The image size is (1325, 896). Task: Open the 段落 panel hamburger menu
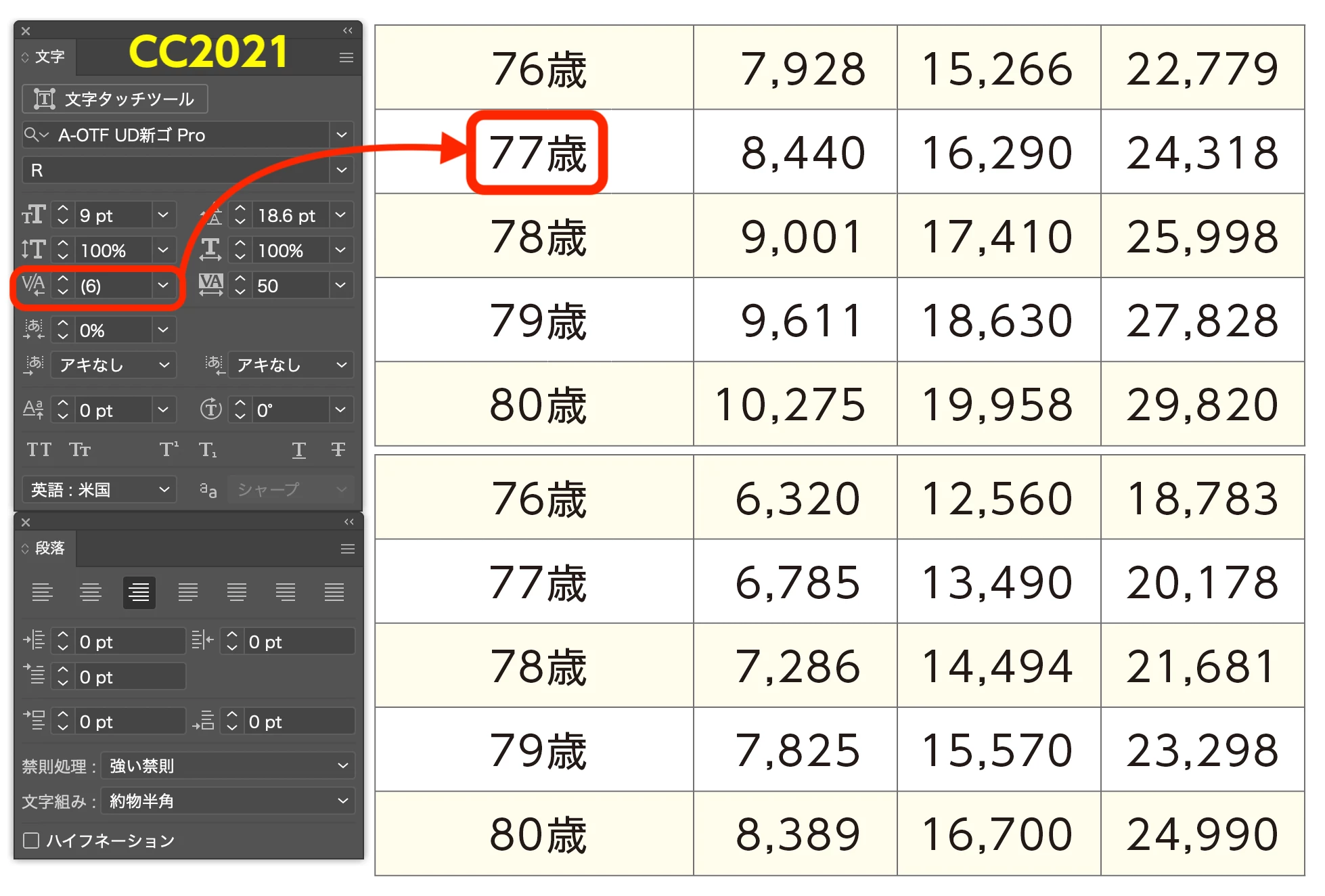pyautogui.click(x=347, y=549)
